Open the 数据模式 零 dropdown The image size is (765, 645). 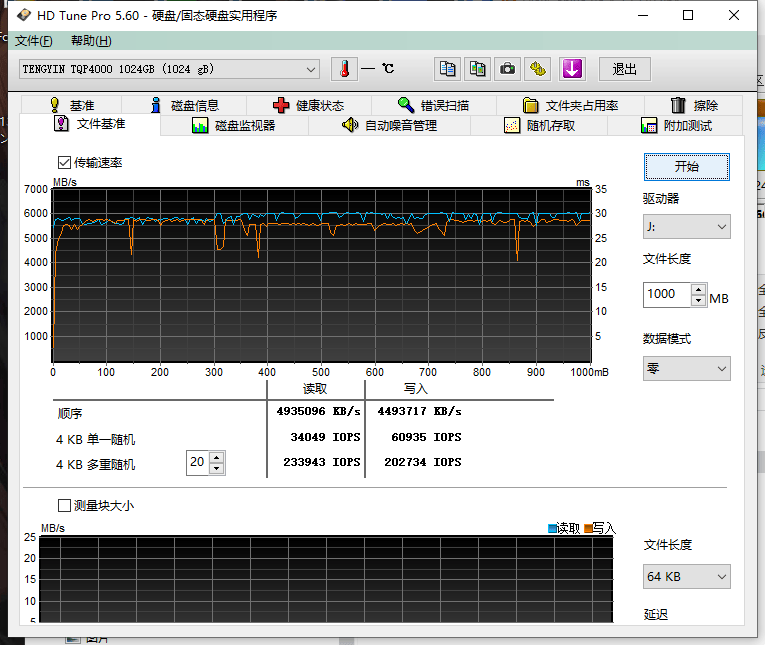tap(686, 368)
